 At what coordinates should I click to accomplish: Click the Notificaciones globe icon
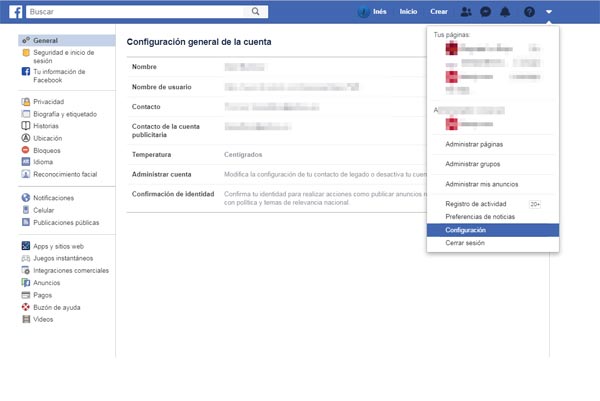pos(26,198)
